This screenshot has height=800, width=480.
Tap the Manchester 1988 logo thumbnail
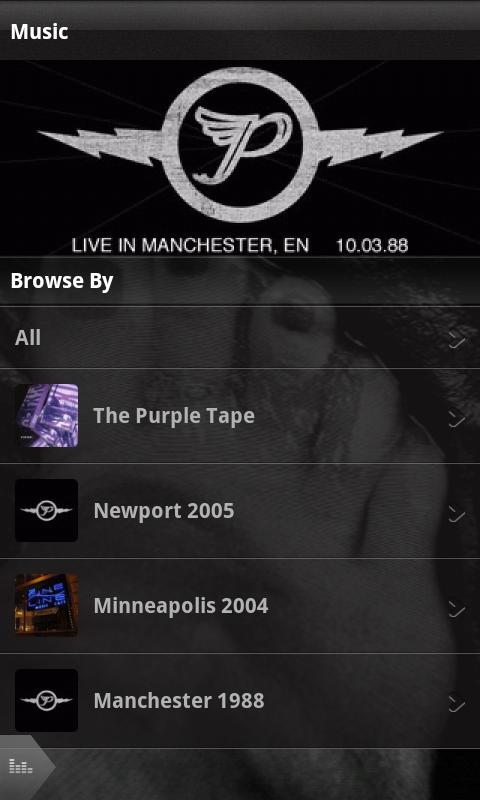[x=46, y=700]
